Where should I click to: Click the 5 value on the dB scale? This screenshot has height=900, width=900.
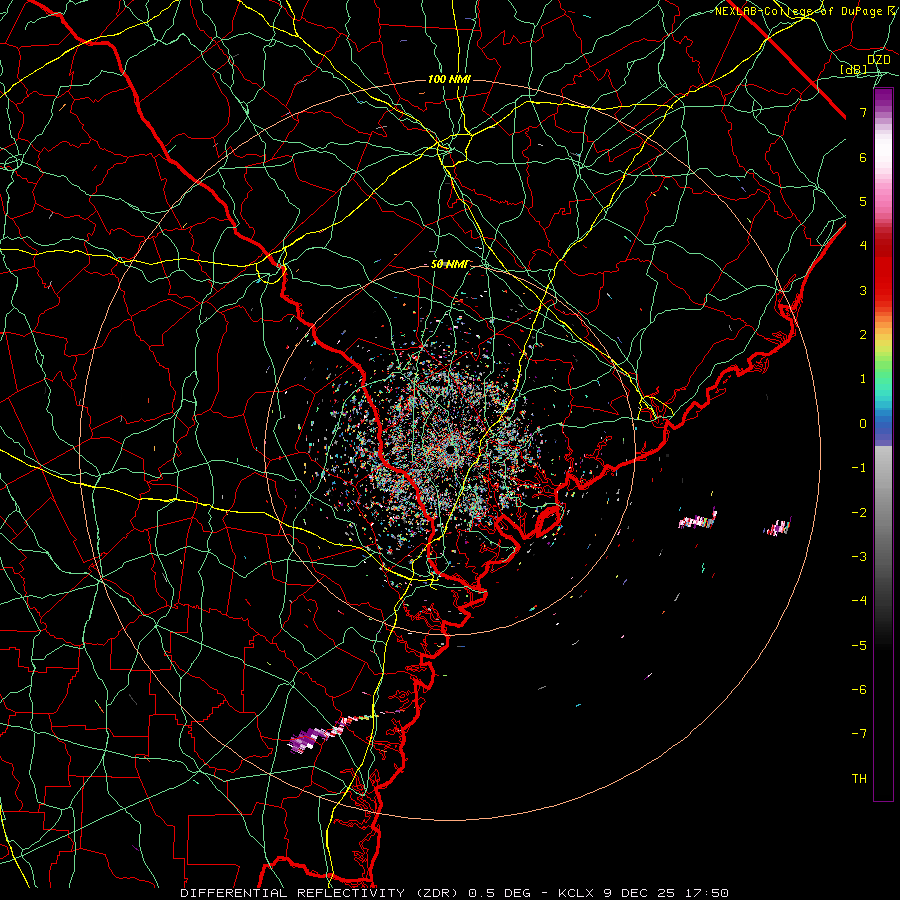point(863,201)
